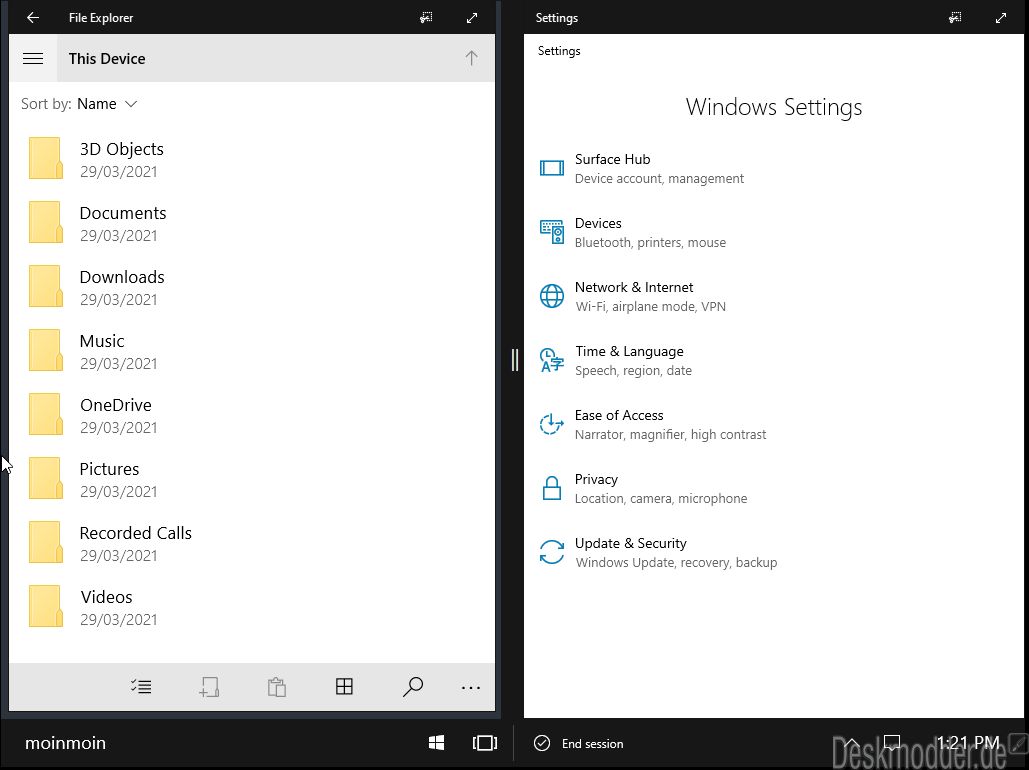Navigate up one folder level
Viewport: 1029px width, 770px height.
(x=471, y=58)
